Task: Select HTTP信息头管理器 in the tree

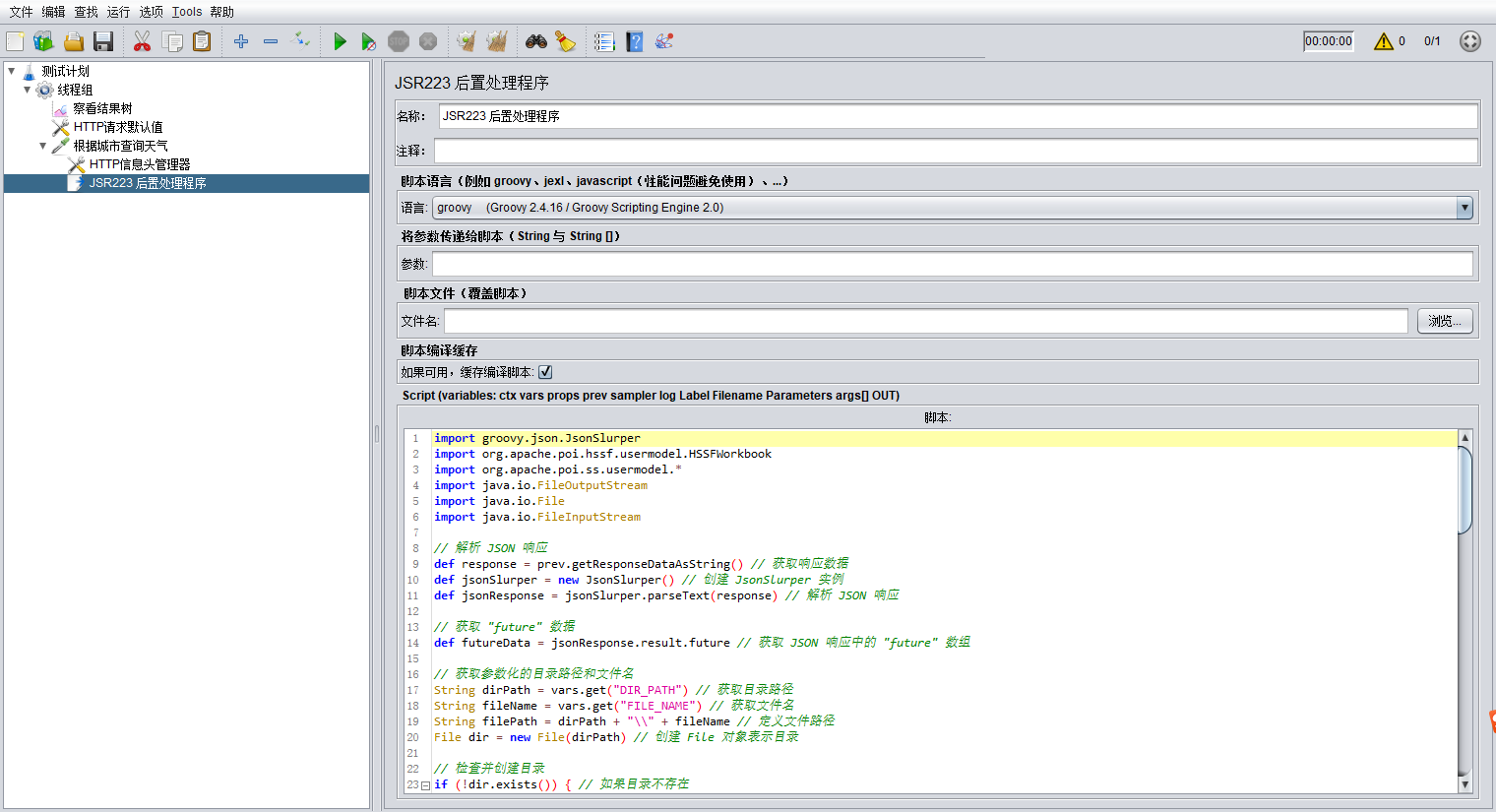Action: [140, 164]
